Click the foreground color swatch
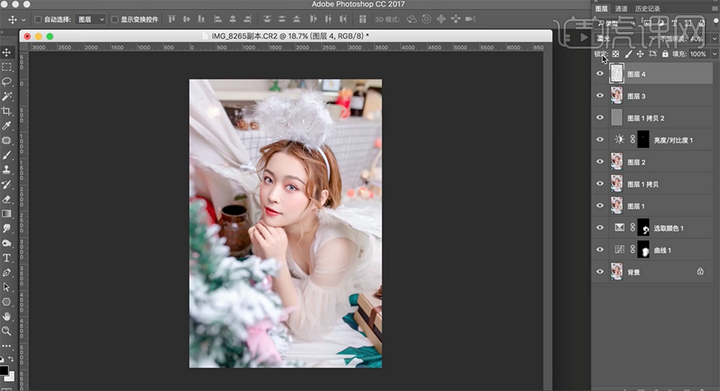This screenshot has width=720, height=391. (3, 370)
